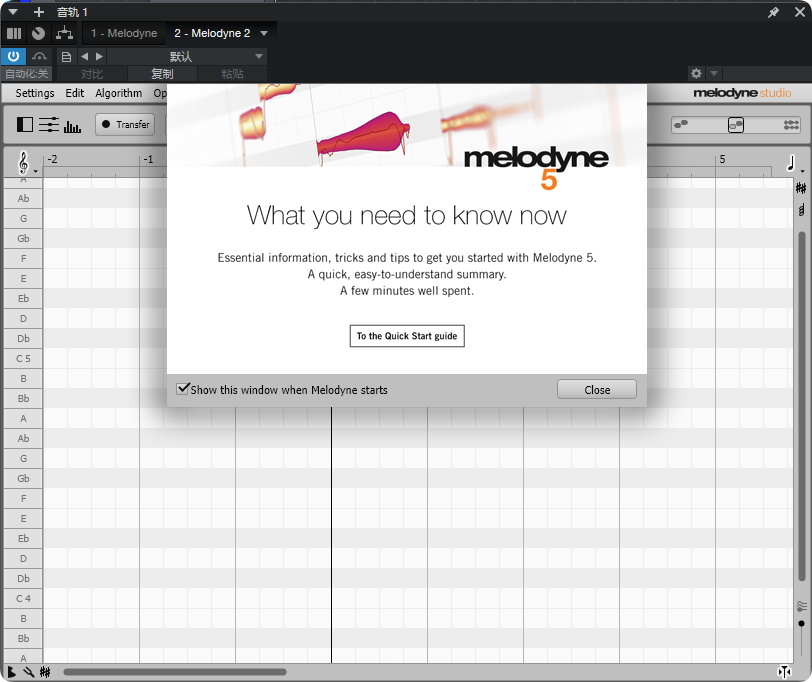Viewport: 812px width, 682px height.
Task: Expand the dropdown arrow next to 2 - Melodyne 2
Action: pyautogui.click(x=264, y=33)
